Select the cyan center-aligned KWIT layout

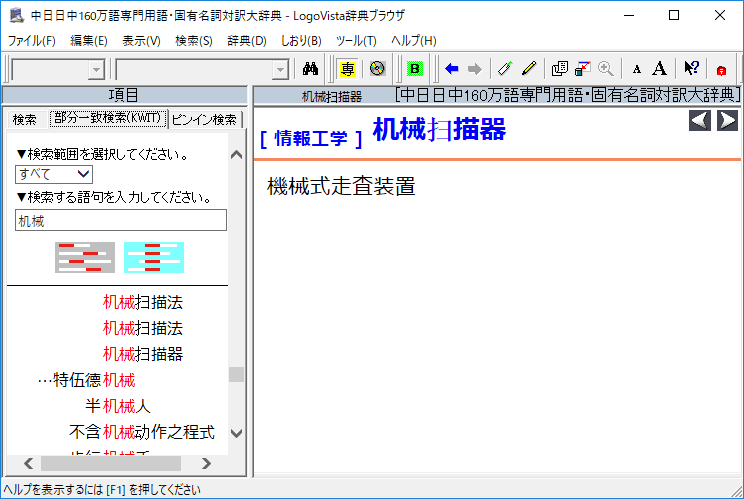pyautogui.click(x=154, y=258)
